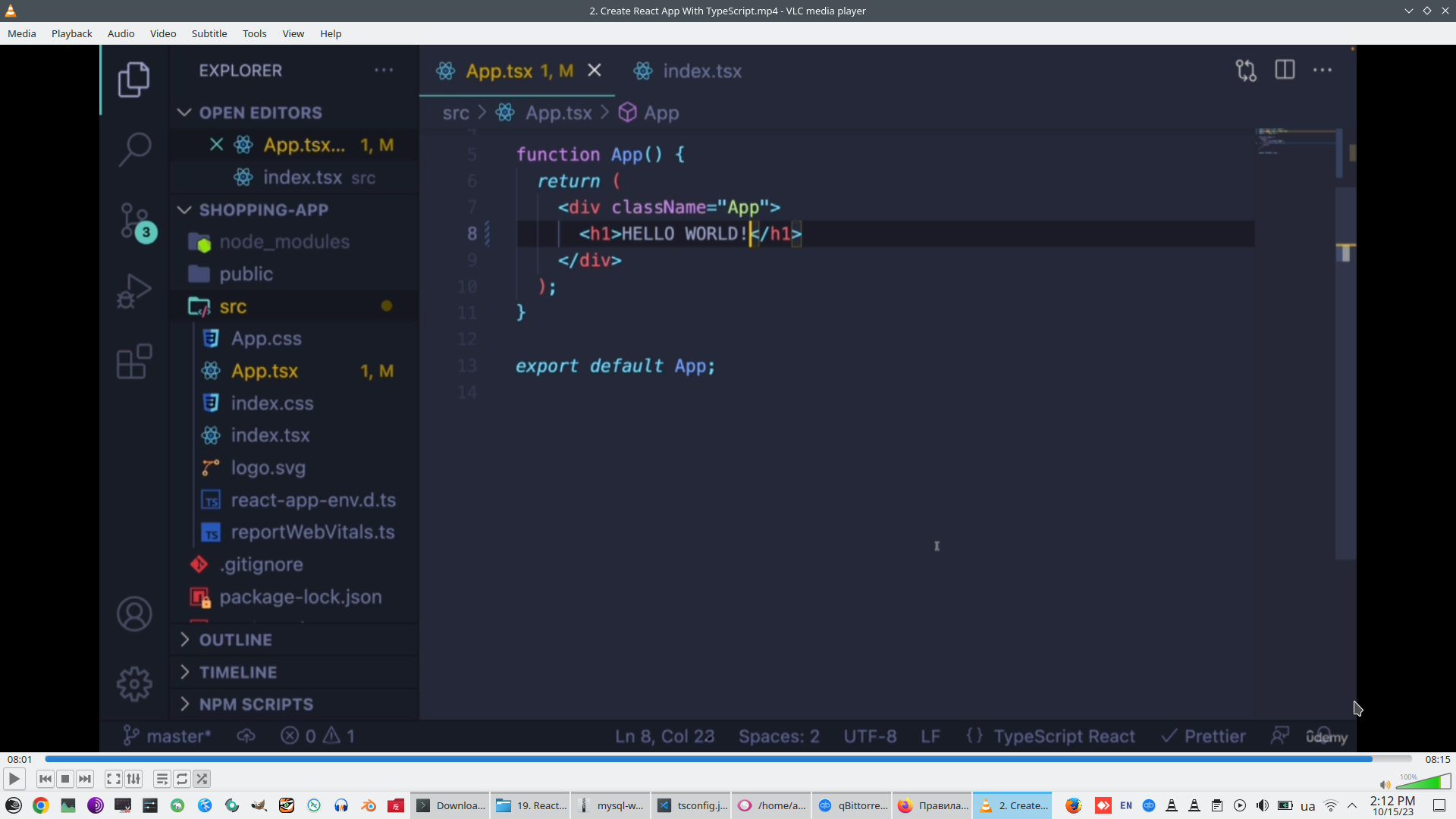Toggle random shuffle playback

[x=202, y=779]
